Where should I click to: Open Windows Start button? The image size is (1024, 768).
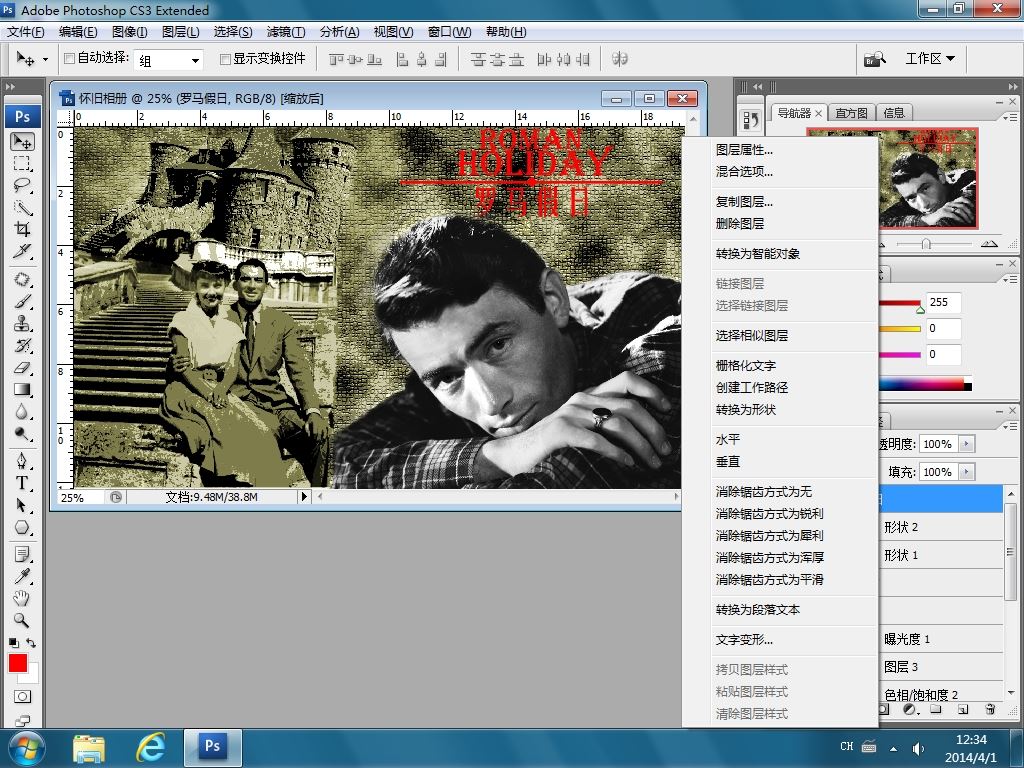pyautogui.click(x=26, y=748)
